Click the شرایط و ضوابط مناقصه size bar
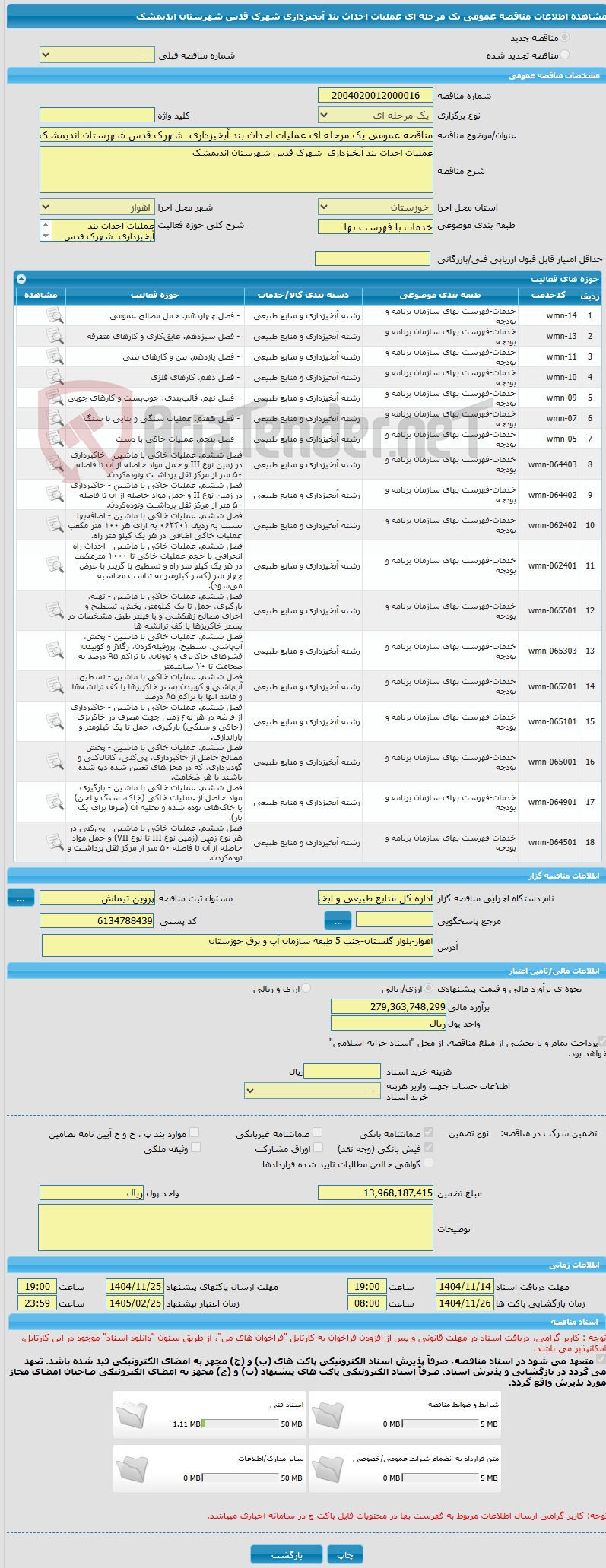Image resolution: width=606 pixels, height=1568 pixels. pyautogui.click(x=441, y=1424)
